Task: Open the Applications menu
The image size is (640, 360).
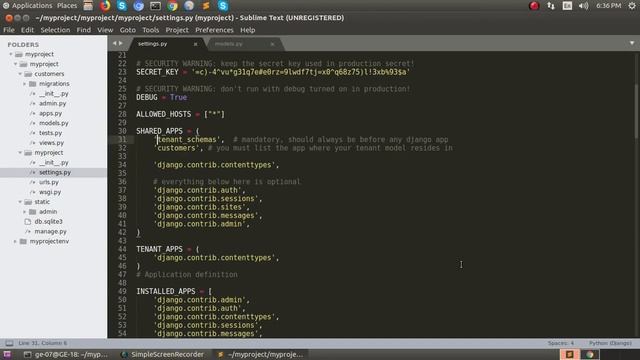Action: [x=32, y=6]
